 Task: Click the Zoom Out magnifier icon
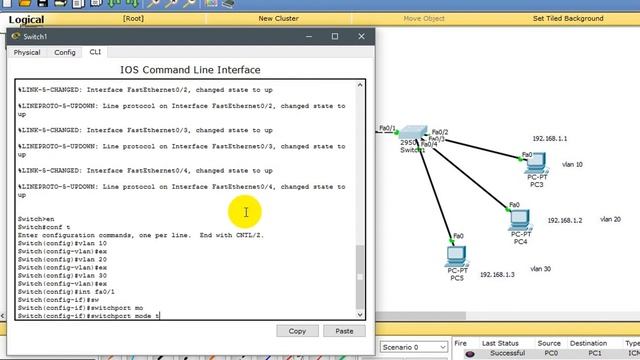189,4
